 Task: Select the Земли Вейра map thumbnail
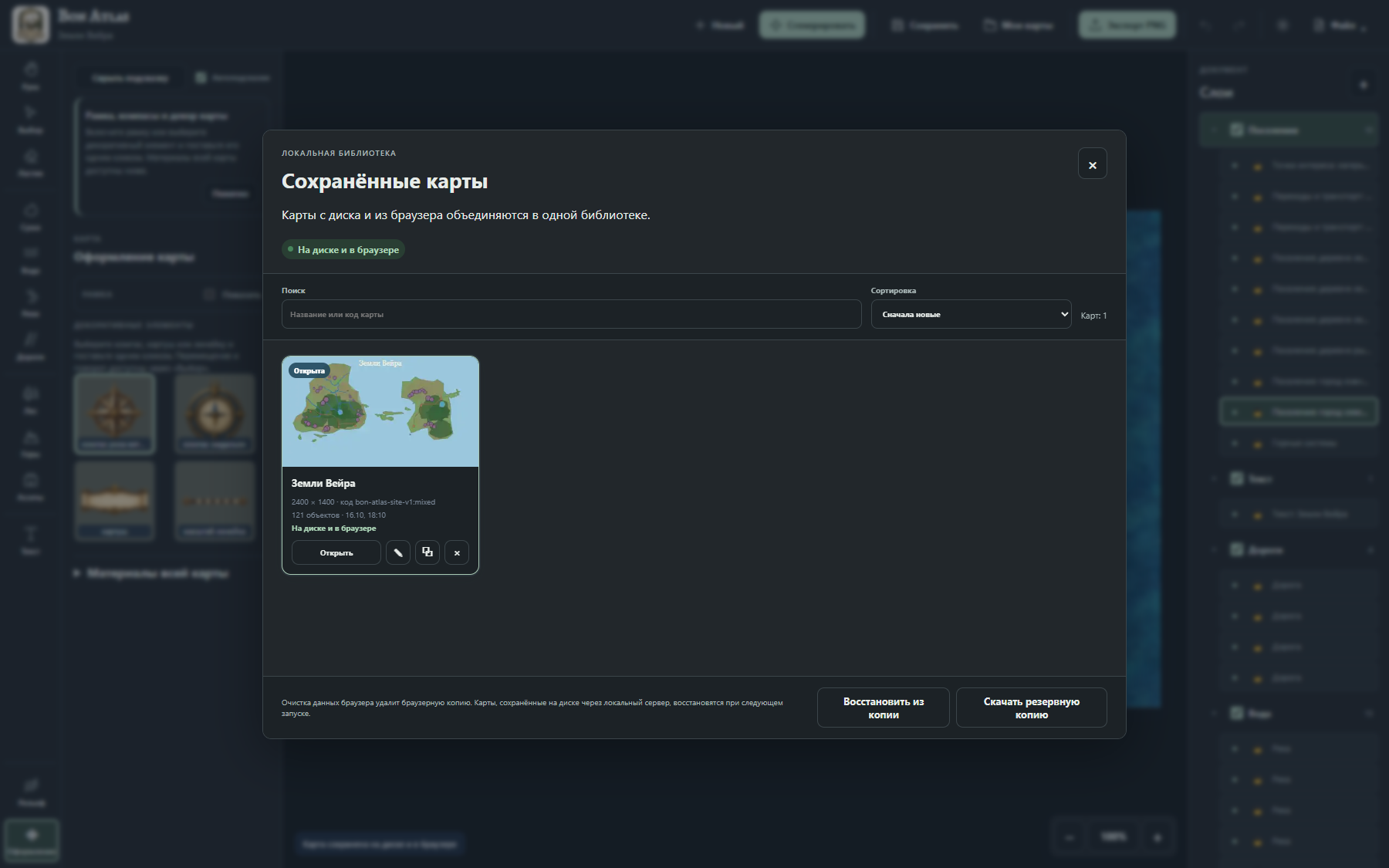pyautogui.click(x=380, y=412)
